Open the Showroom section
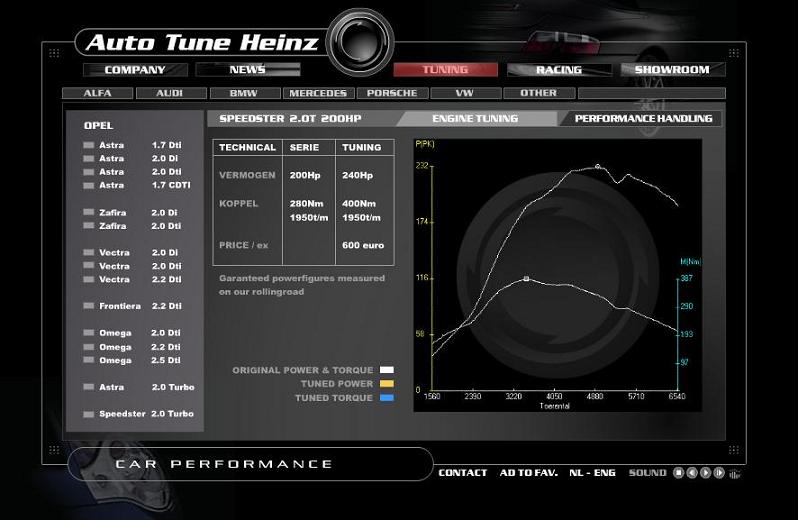This screenshot has width=798, height=520. [x=671, y=70]
